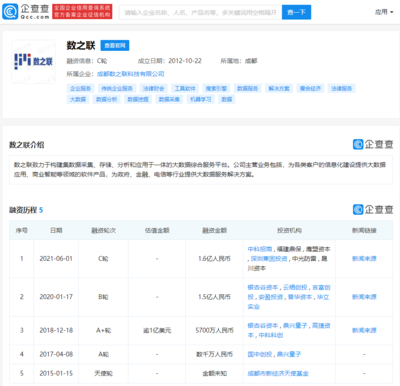Click the 数之联介绍 section heading
The height and width of the screenshot is (386, 400).
27,145
